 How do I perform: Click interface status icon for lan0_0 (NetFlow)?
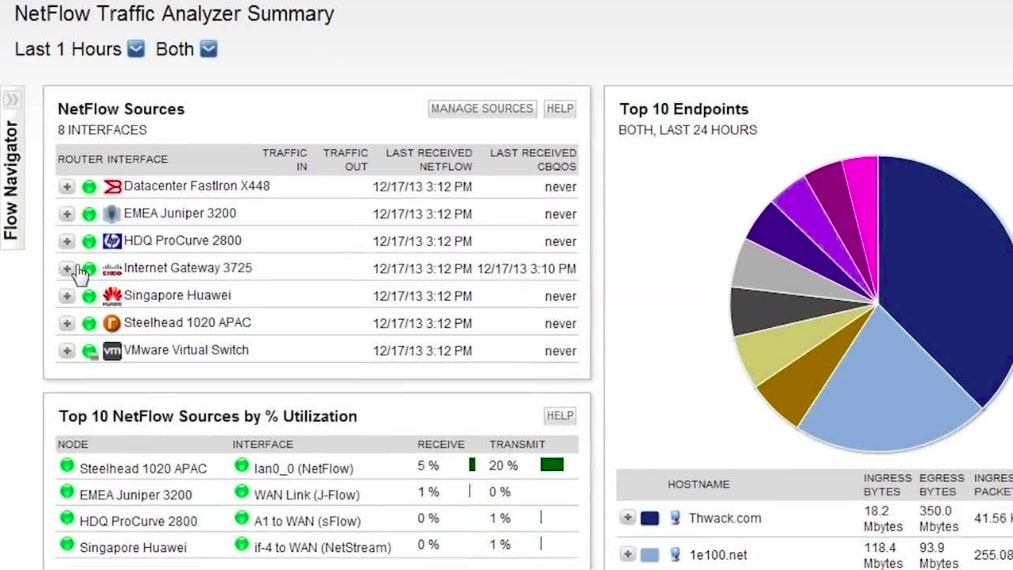(x=242, y=465)
